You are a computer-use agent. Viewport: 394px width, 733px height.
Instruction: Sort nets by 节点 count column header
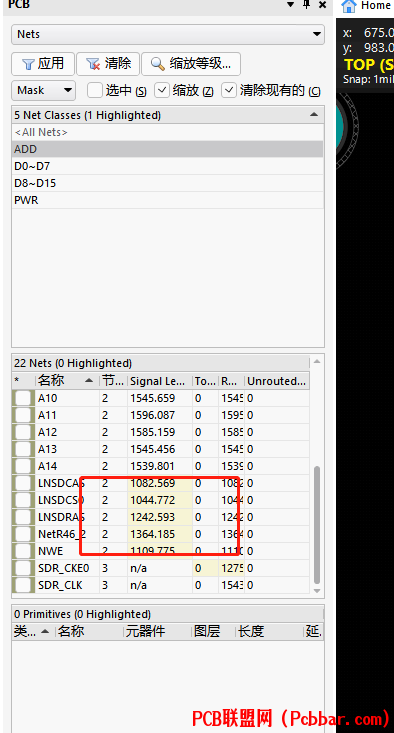113,381
